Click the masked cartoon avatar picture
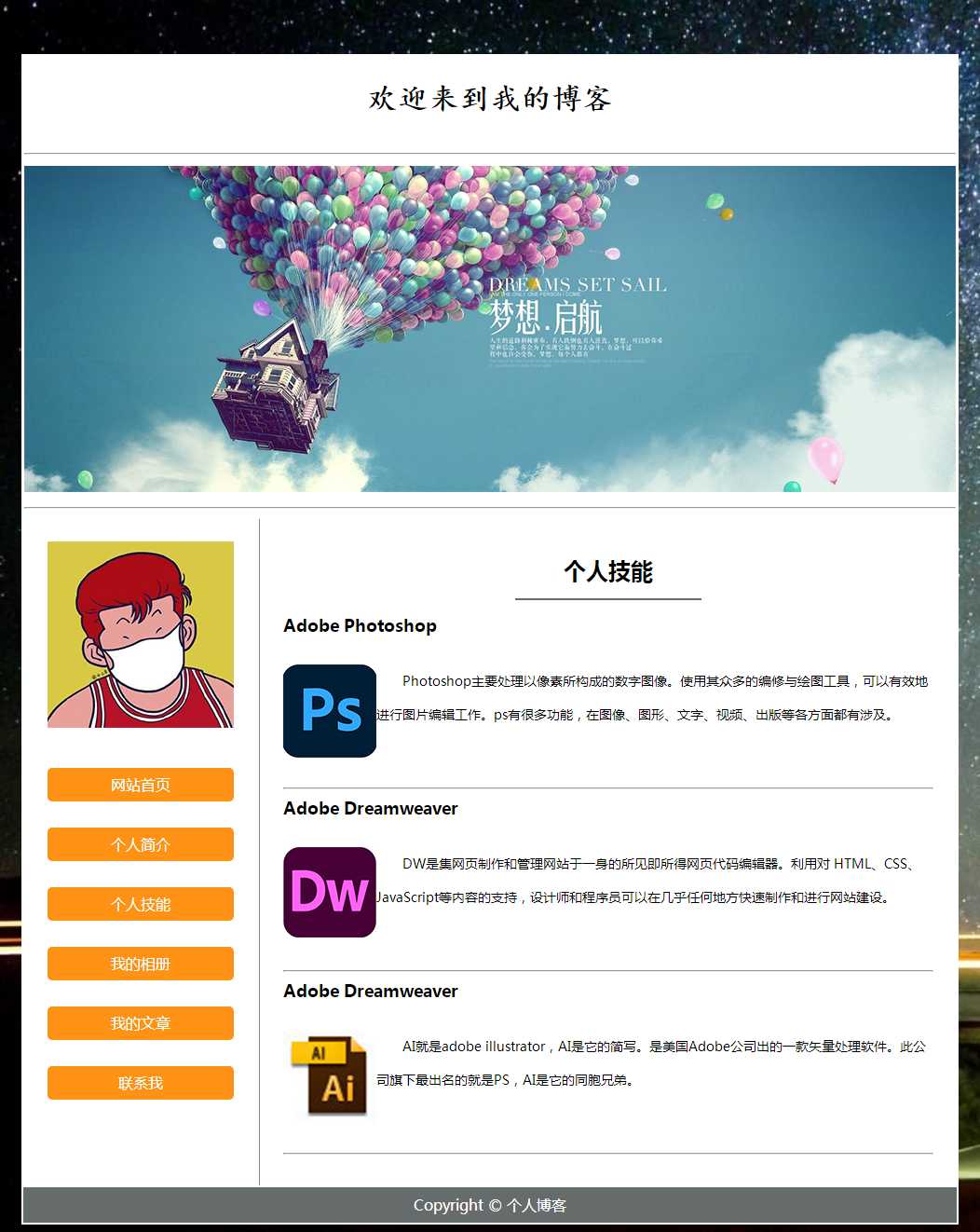The width and height of the screenshot is (980, 1232). tap(141, 635)
